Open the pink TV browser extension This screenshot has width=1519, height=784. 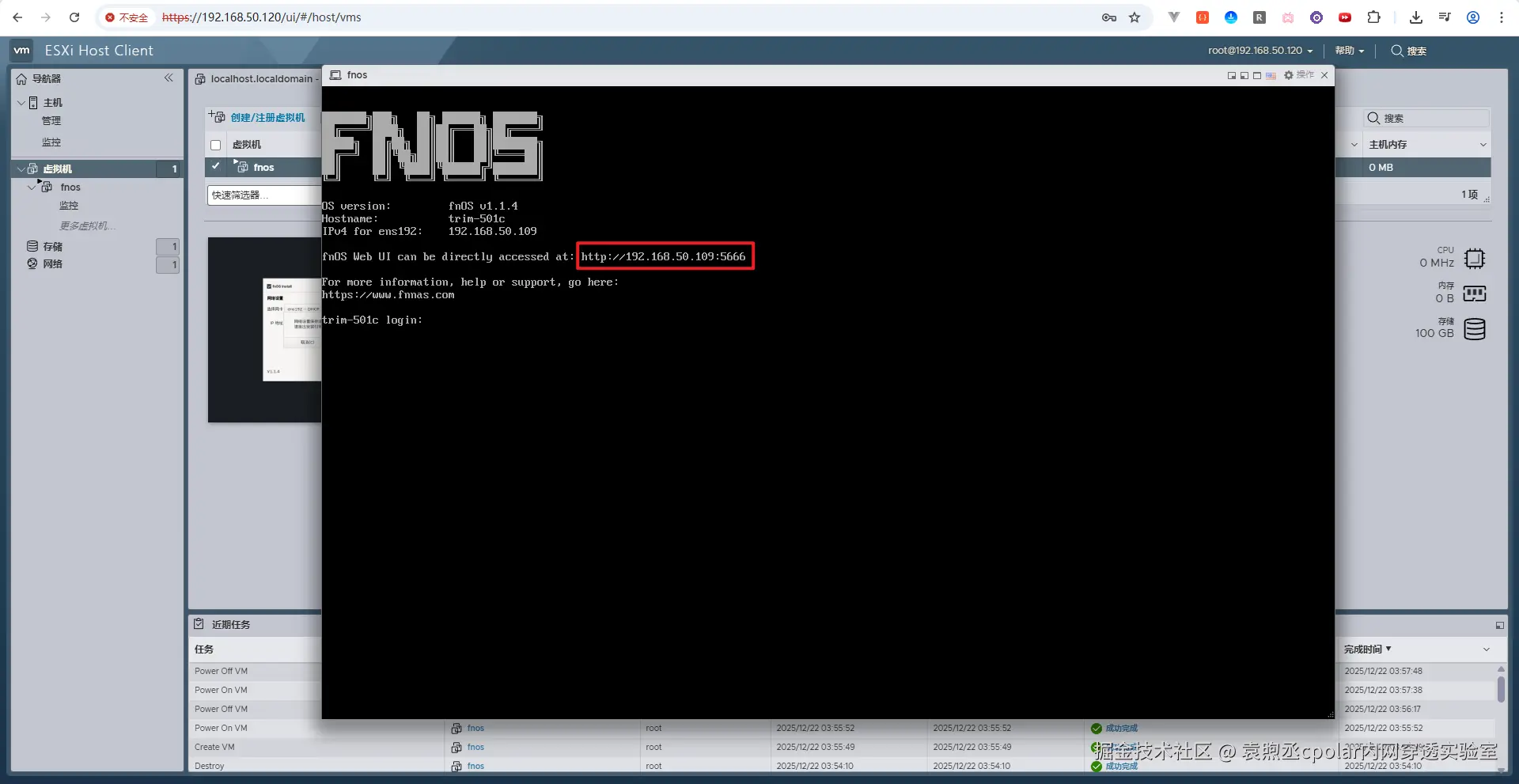(1288, 17)
